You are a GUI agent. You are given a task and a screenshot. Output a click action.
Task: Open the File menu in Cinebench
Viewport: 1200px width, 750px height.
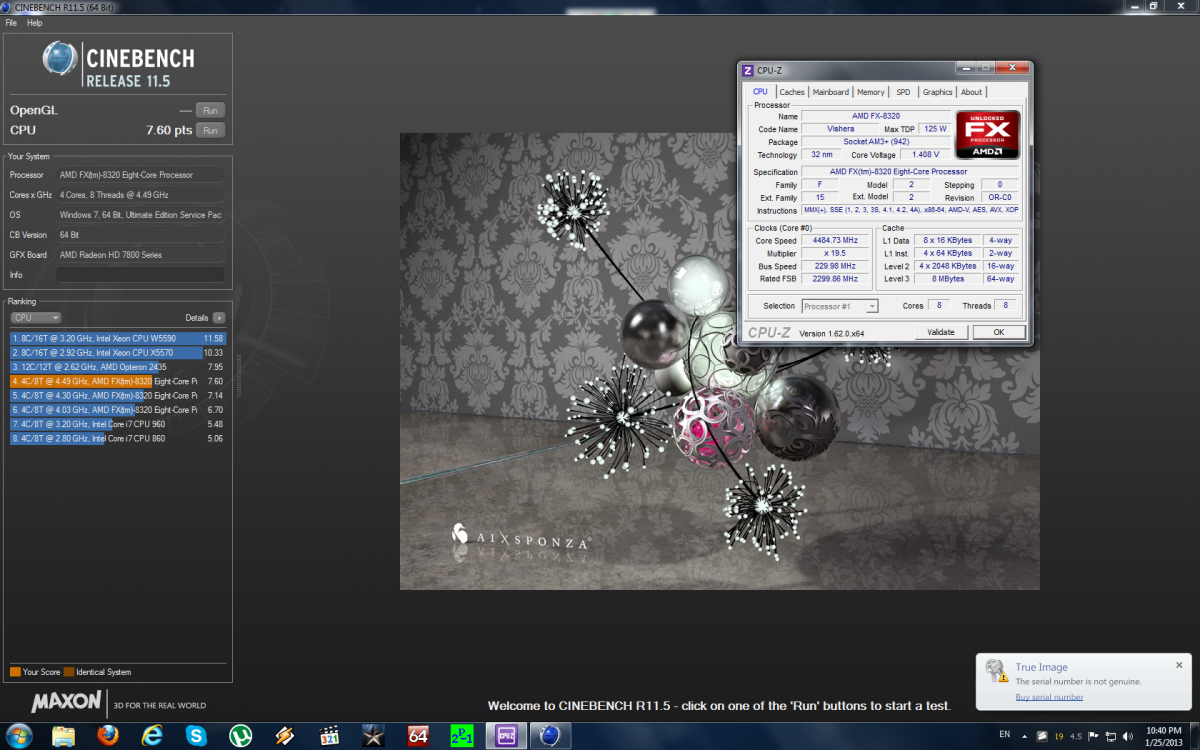click(x=11, y=22)
